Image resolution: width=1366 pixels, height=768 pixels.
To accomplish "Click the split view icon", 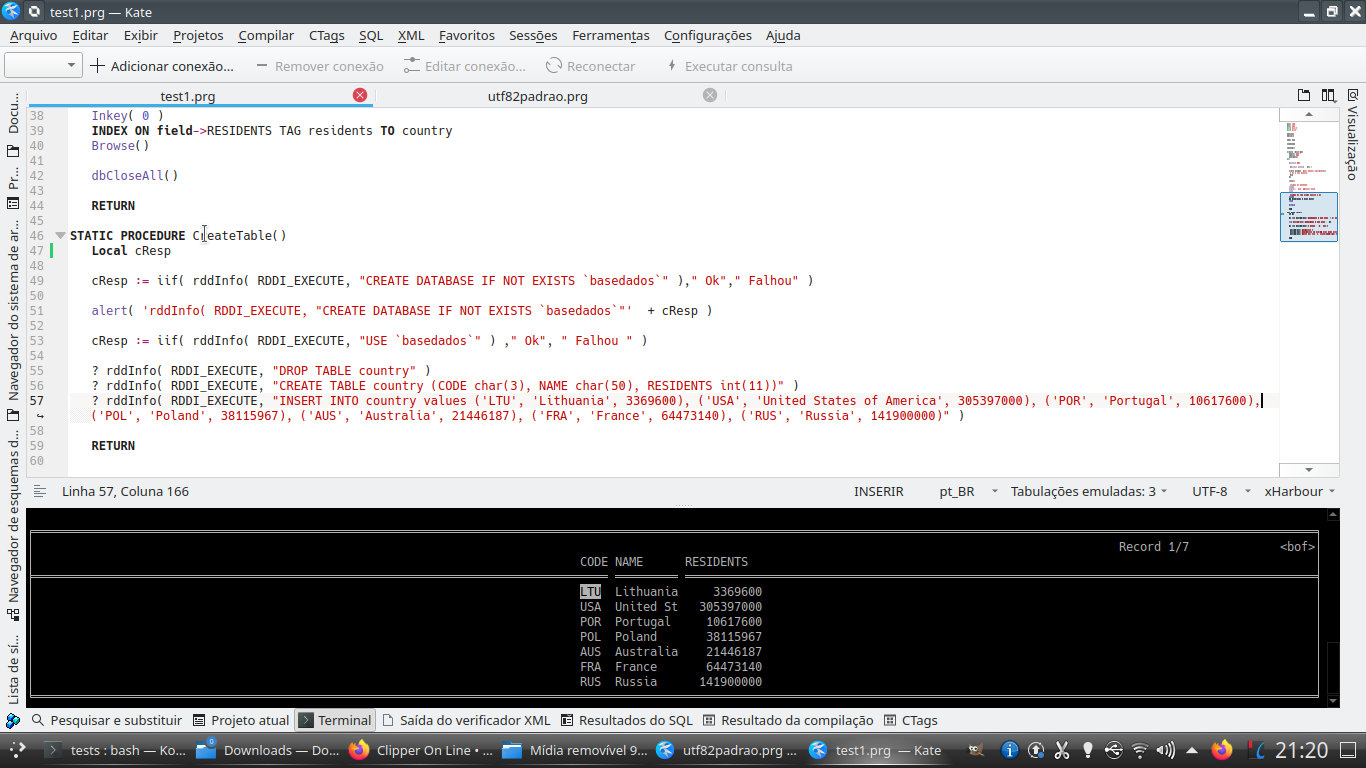I will pos(1328,96).
